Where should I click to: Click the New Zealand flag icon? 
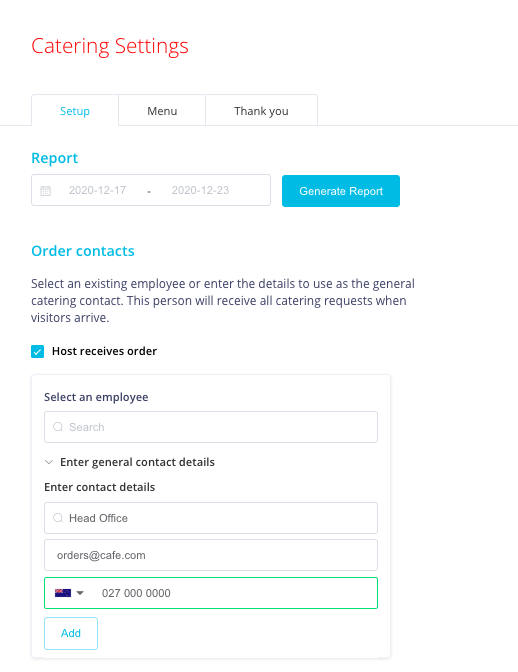(63, 593)
